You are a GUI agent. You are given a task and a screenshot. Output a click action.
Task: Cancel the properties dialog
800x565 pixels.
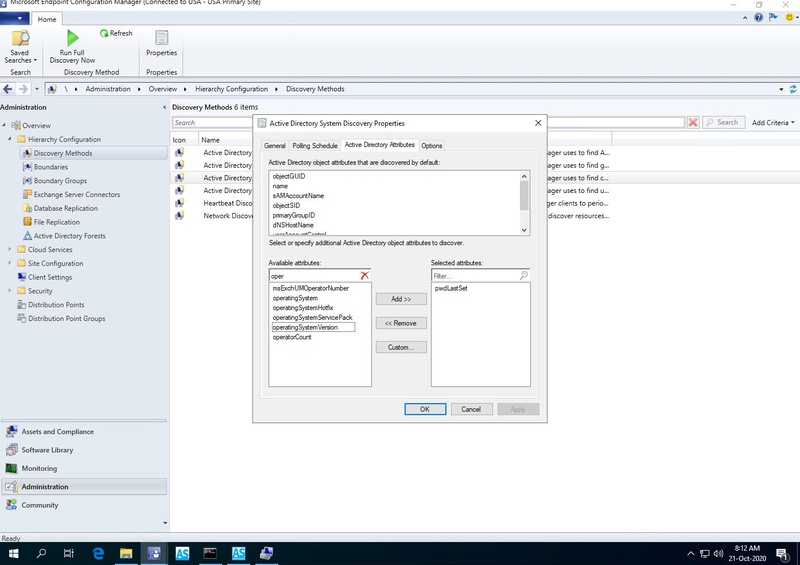[x=471, y=409]
